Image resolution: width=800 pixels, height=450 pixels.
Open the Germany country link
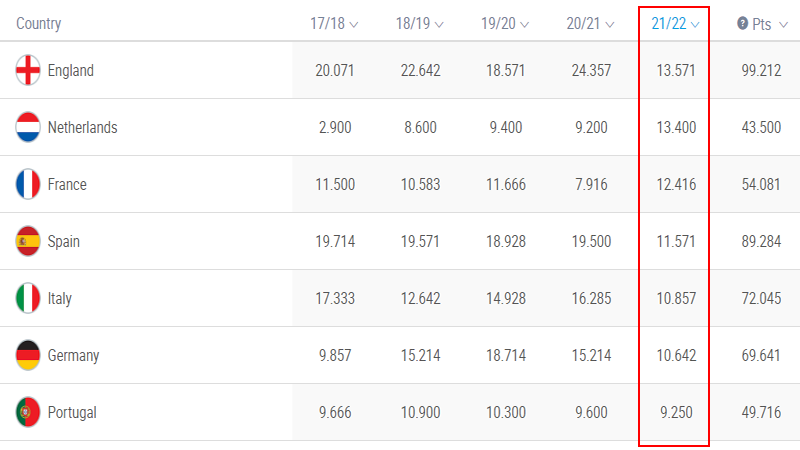tap(73, 356)
